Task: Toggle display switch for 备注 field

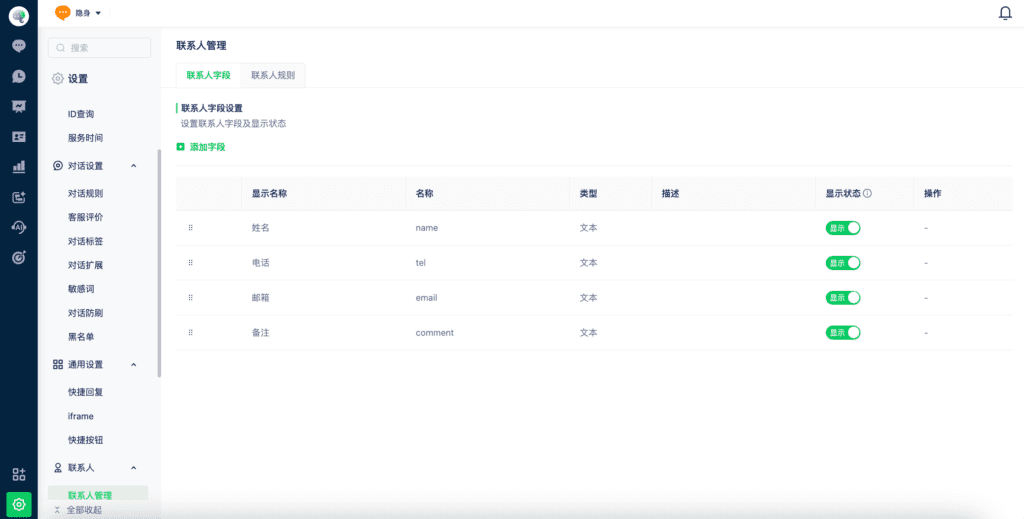Action: [843, 333]
